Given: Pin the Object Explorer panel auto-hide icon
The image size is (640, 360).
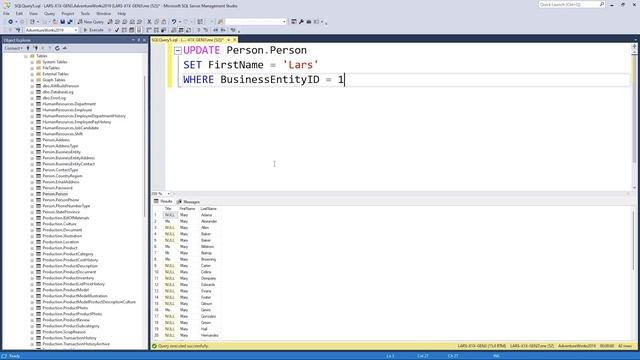Looking at the screenshot, I should click(x=139, y=40).
